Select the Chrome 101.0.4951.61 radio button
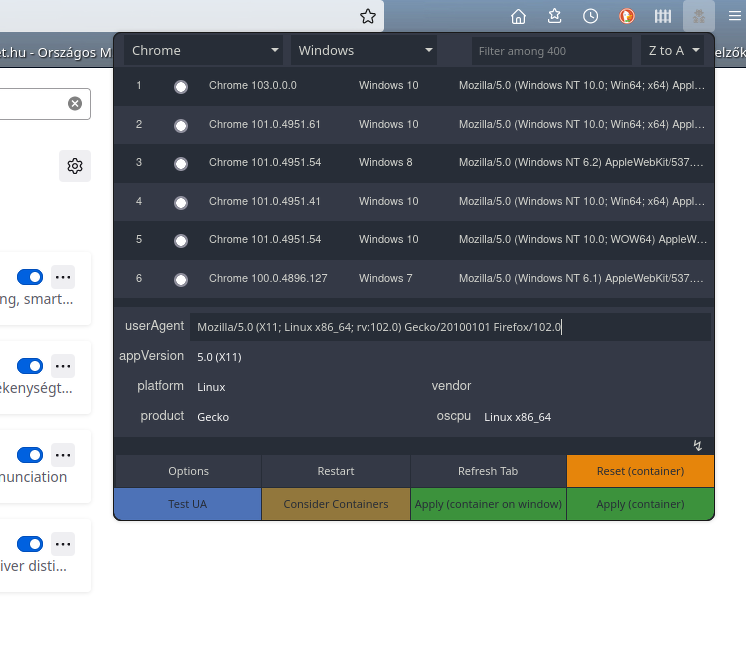The height and width of the screenshot is (665, 746). tap(181, 126)
